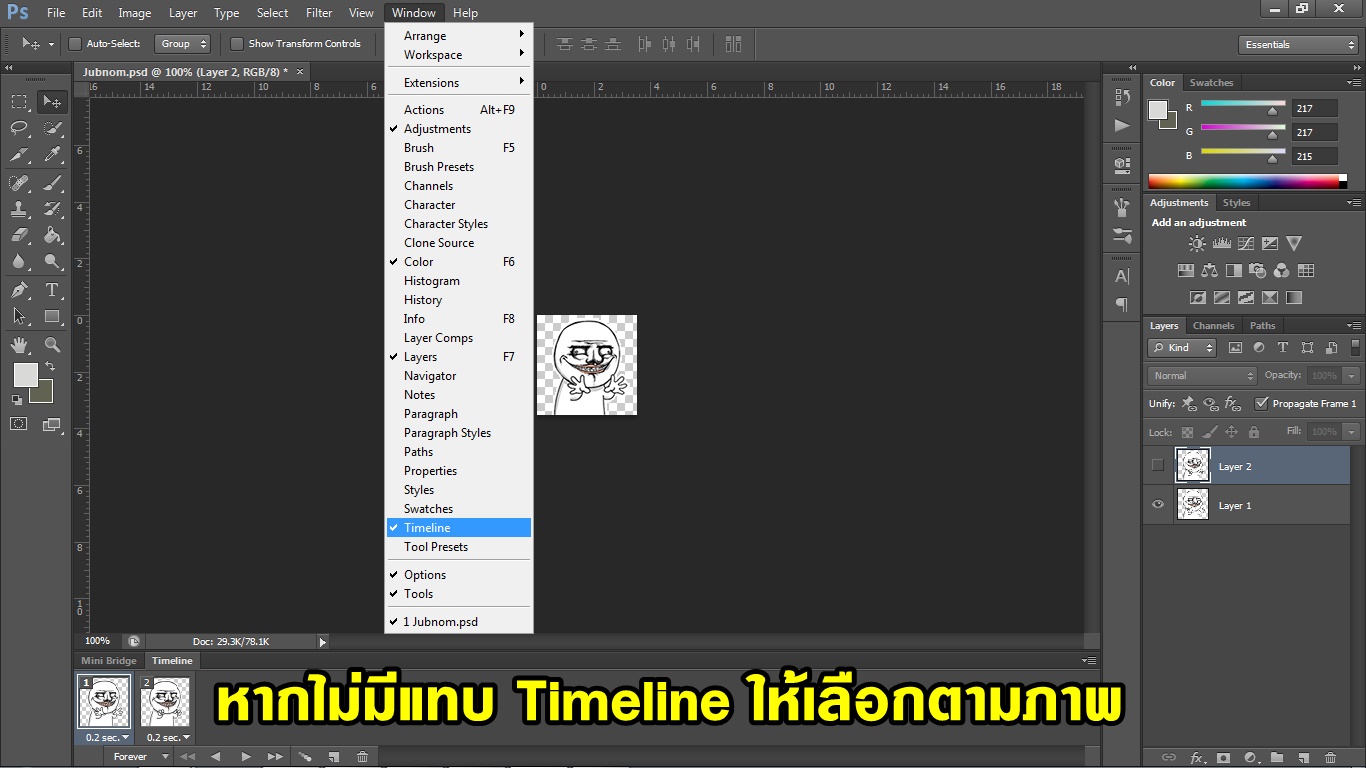Select the Rectangular Marquee tool

(x=19, y=102)
